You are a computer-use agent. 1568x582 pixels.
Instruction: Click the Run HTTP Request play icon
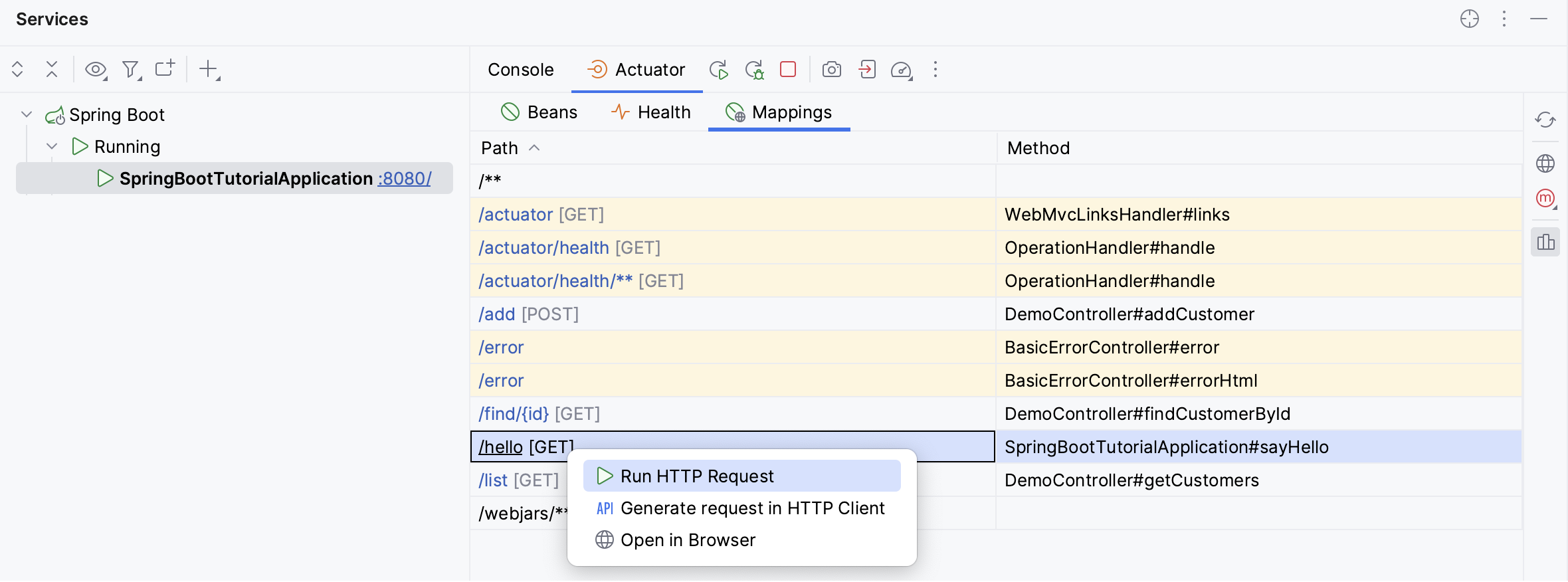click(x=605, y=476)
